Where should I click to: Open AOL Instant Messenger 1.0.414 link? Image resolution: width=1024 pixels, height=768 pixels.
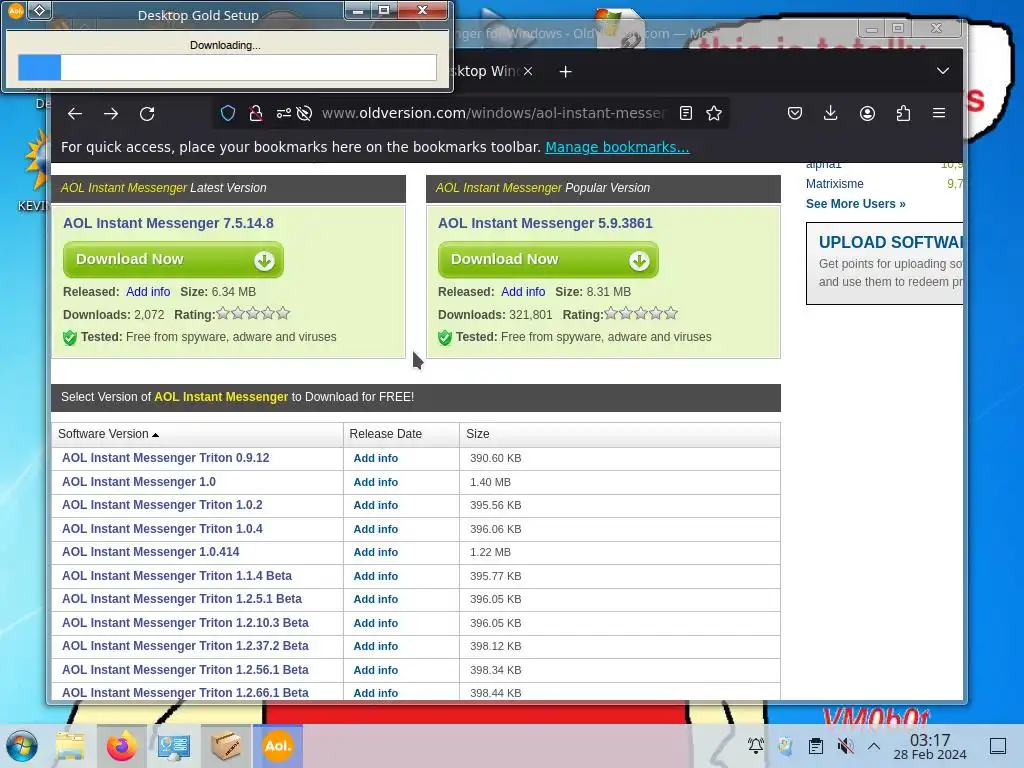151,552
